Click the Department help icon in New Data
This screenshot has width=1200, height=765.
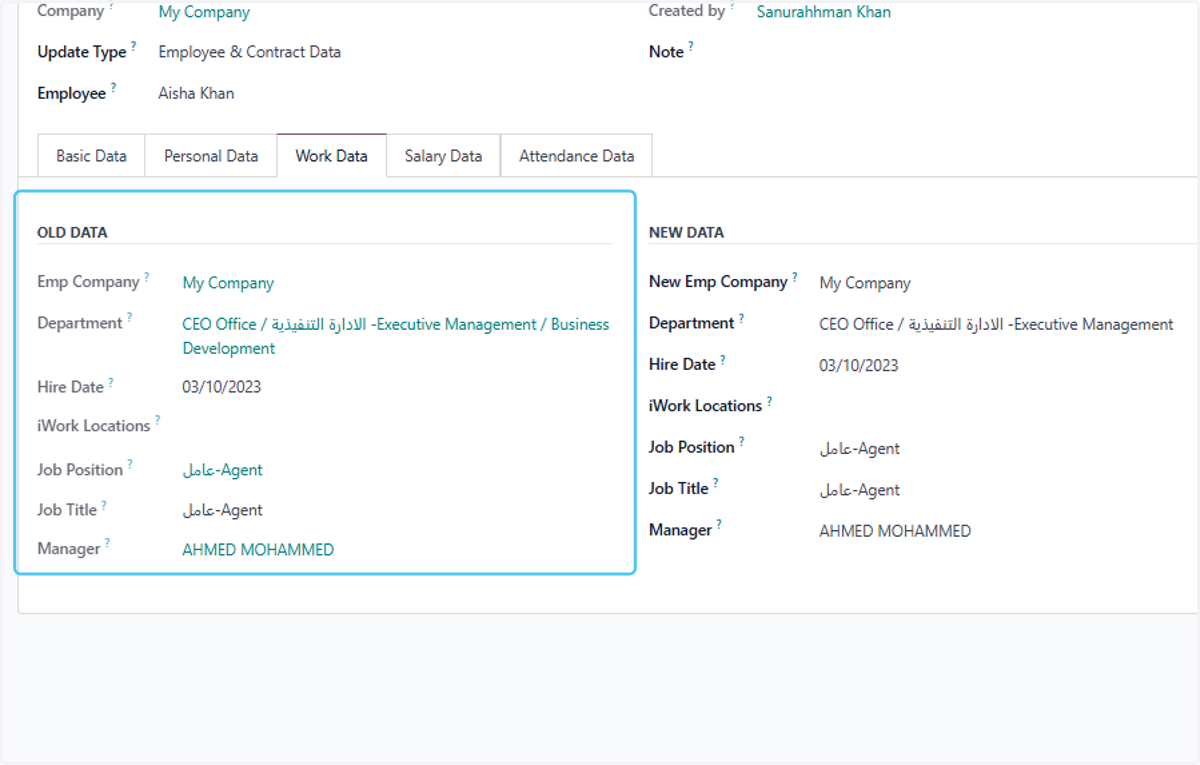[741, 318]
